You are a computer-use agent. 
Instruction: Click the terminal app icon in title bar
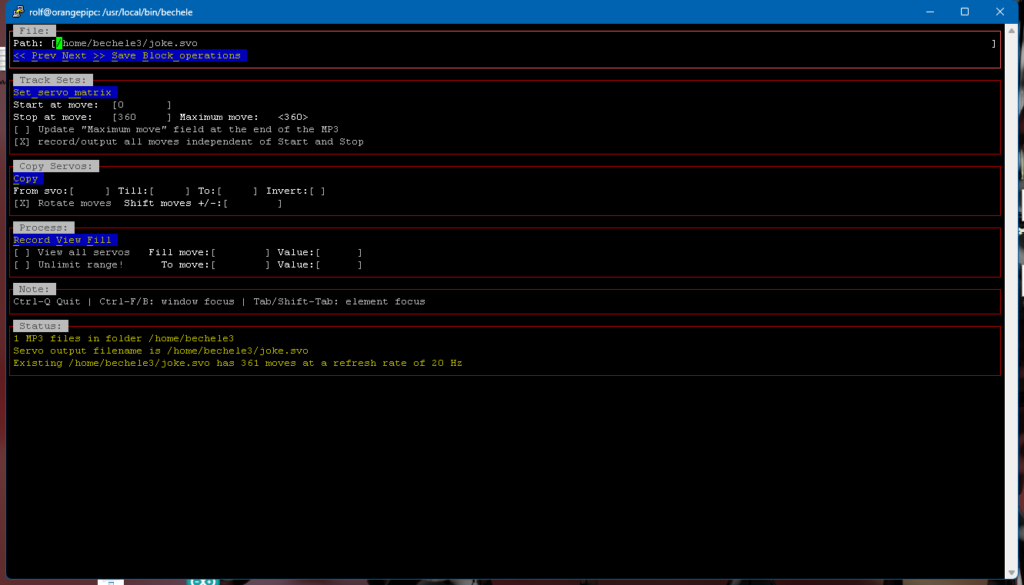[16, 11]
